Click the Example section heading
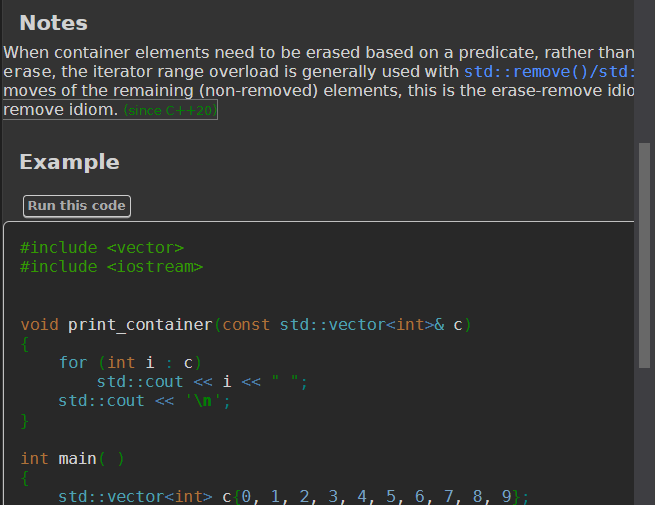Screen dimensions: 655x505 tap(69, 163)
